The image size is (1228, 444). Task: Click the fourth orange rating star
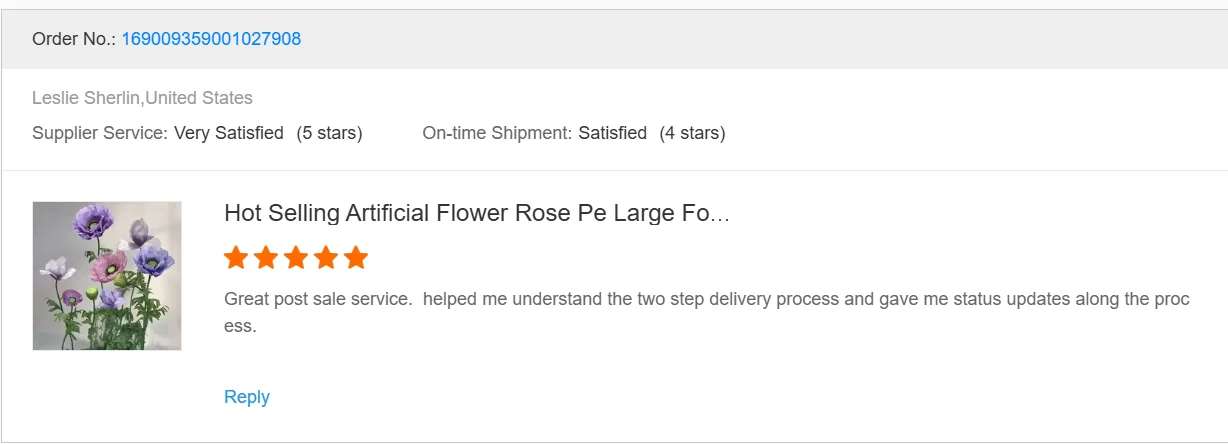point(326,258)
